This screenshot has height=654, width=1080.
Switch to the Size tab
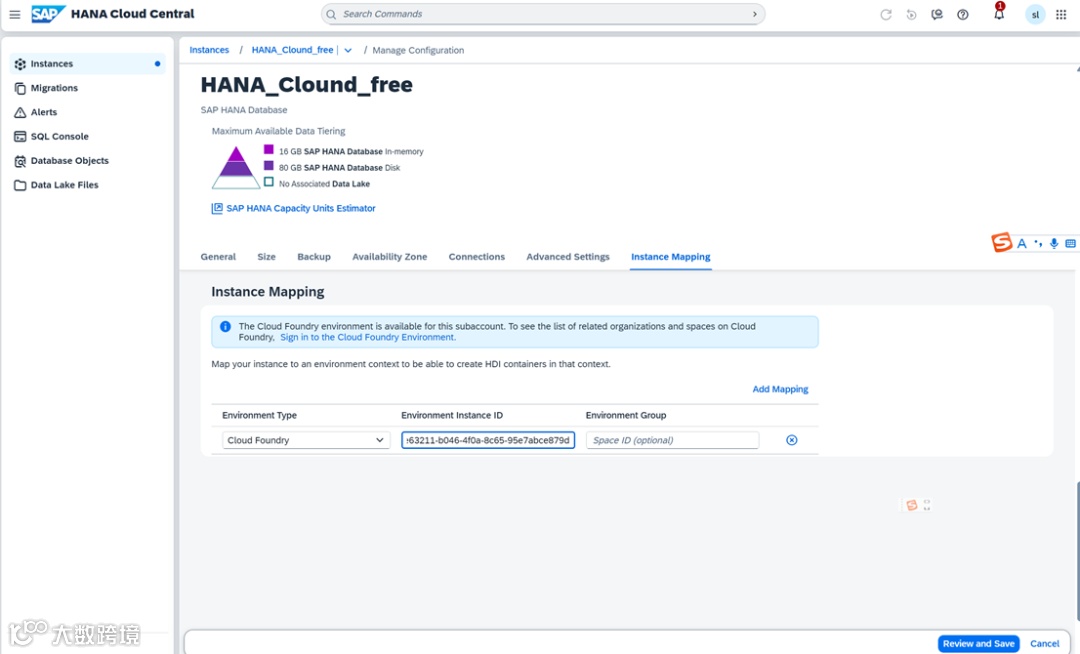click(267, 257)
